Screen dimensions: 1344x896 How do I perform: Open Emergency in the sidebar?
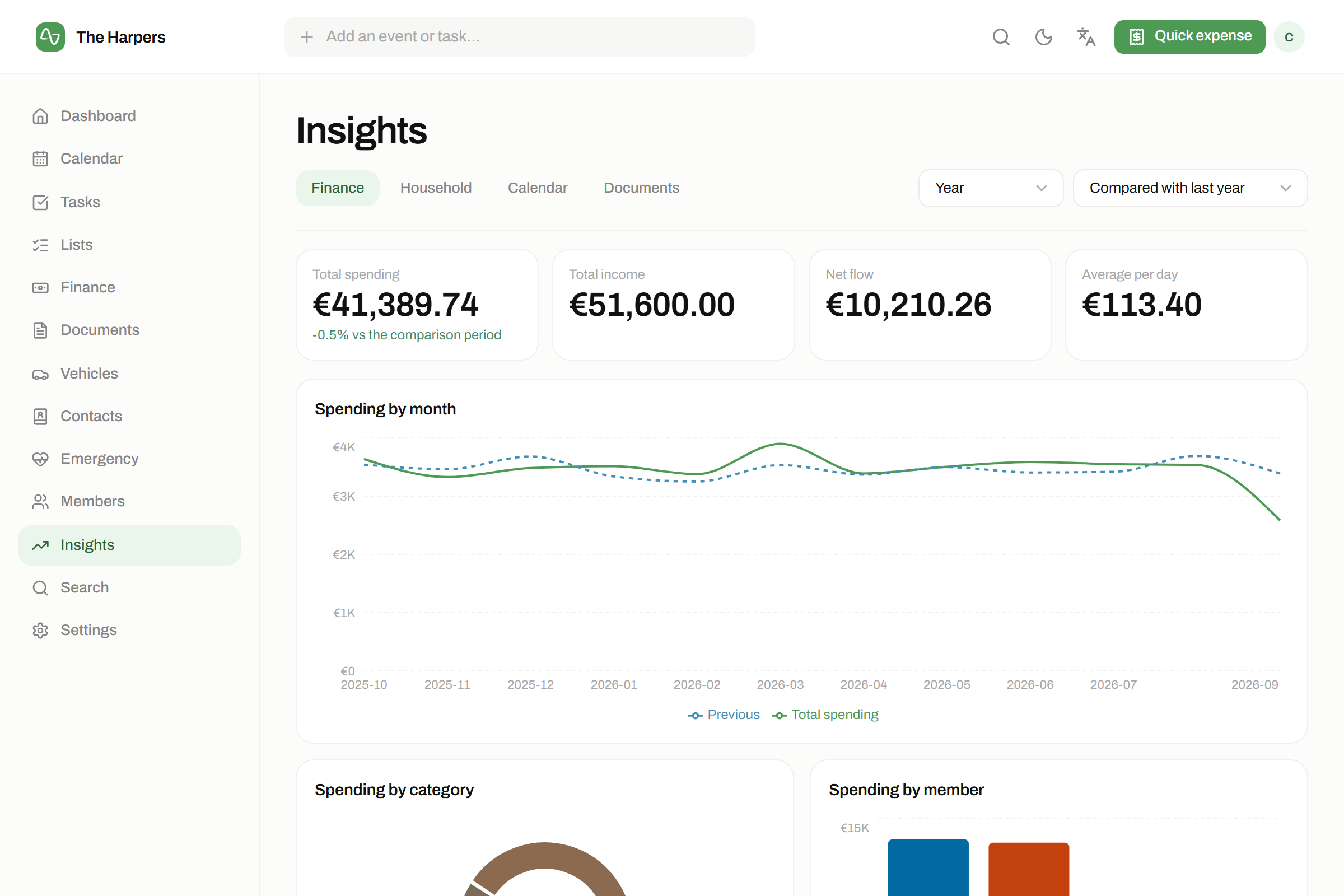(x=129, y=459)
